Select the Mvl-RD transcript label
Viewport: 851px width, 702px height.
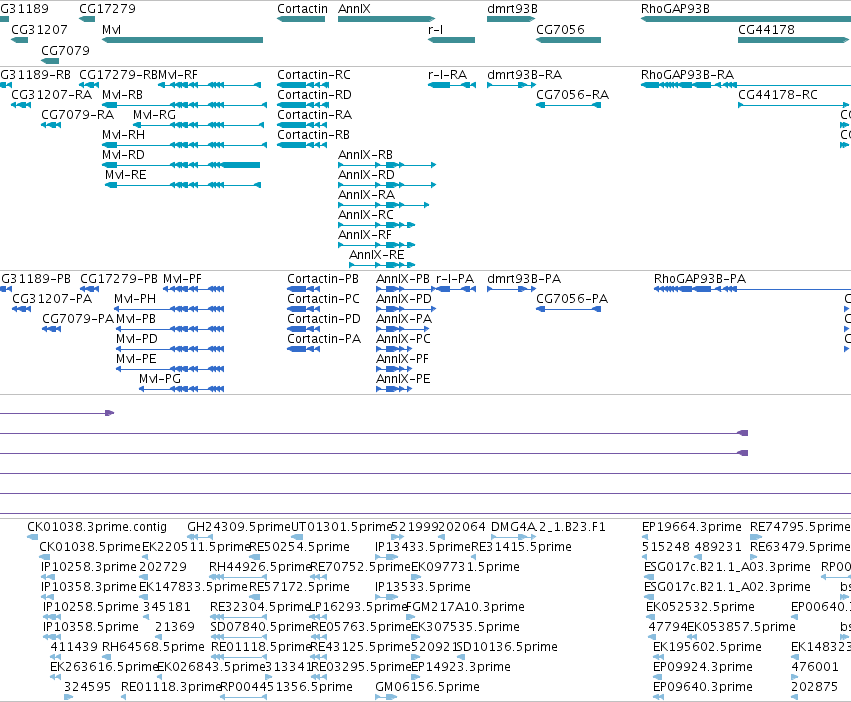point(124,155)
